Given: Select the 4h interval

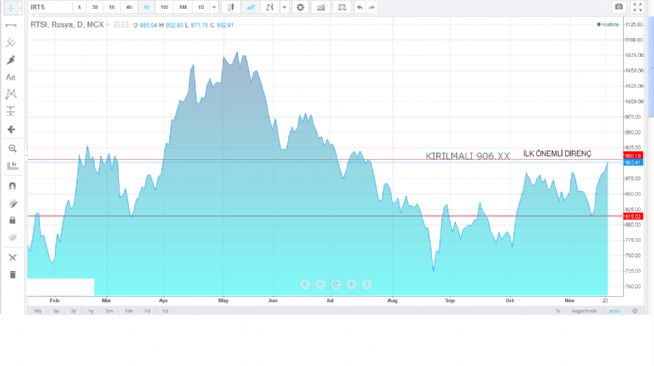Looking at the screenshot, I should click(129, 7).
